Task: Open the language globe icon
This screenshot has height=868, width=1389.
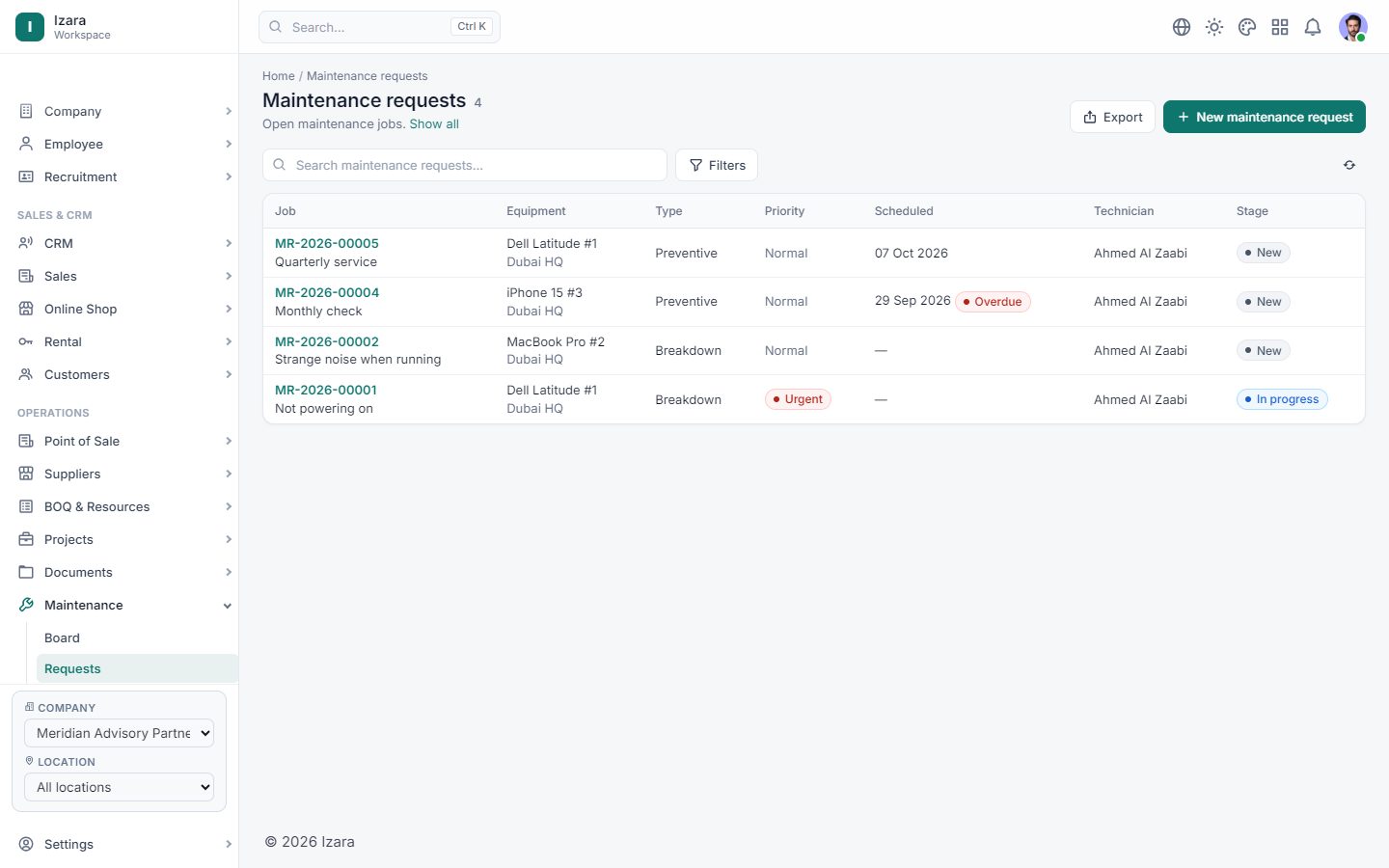Action: tap(1182, 27)
